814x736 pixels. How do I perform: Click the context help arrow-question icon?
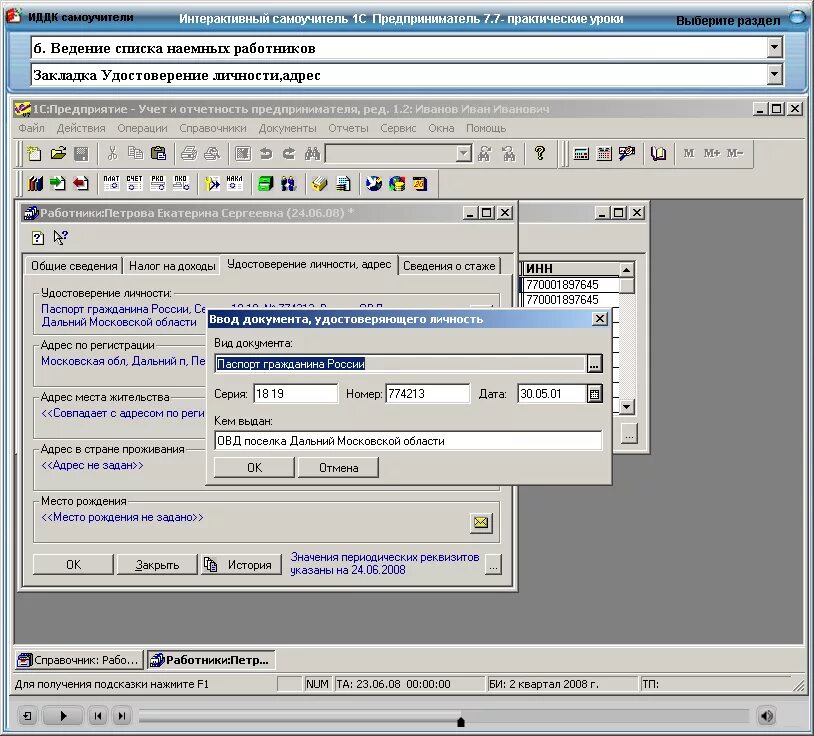click(x=60, y=237)
